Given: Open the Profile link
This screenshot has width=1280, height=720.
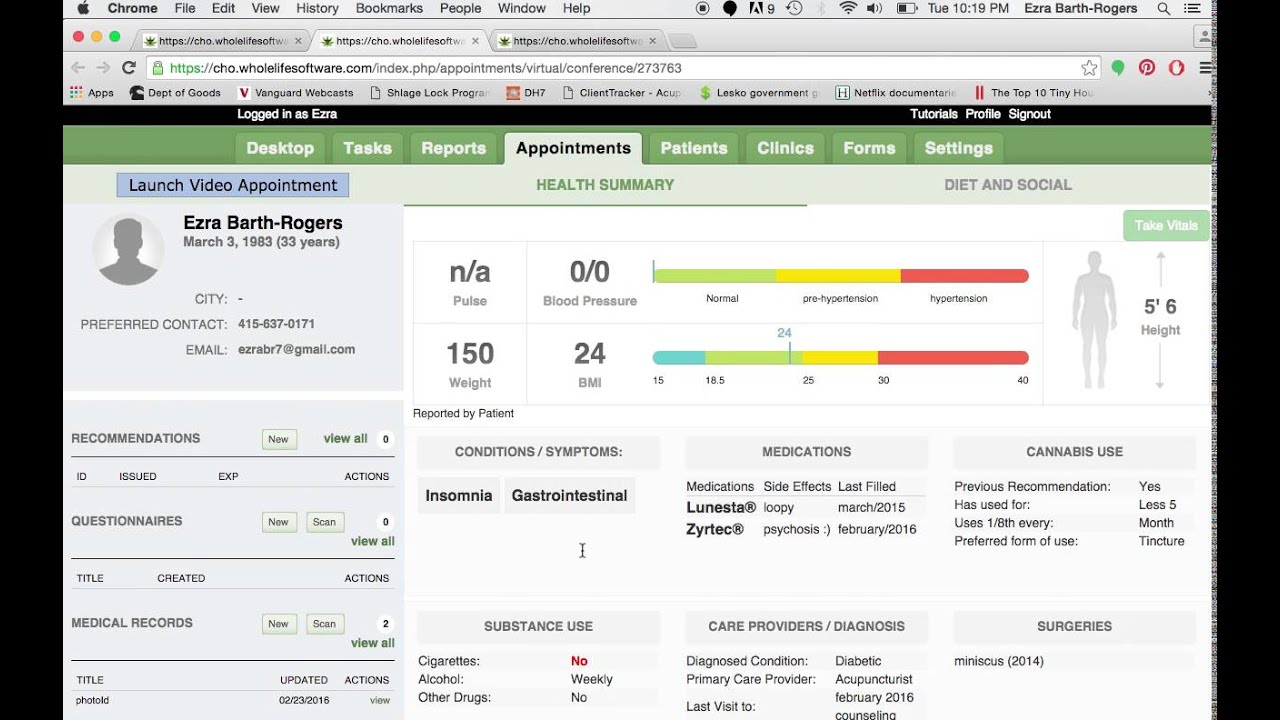Looking at the screenshot, I should pos(983,114).
